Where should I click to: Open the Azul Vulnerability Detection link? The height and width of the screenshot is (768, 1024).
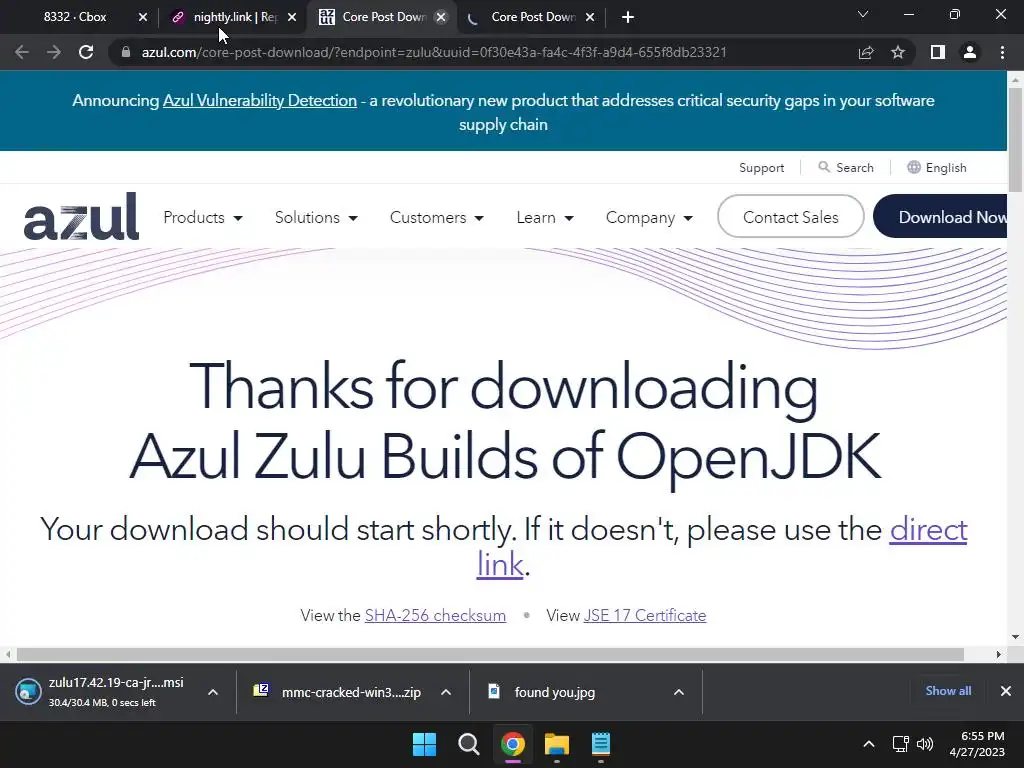tap(260, 101)
